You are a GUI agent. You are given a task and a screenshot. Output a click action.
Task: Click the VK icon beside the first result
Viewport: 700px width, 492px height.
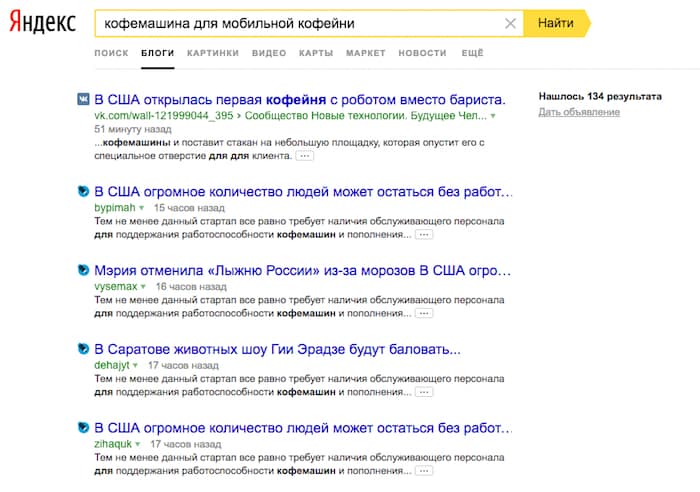click(84, 100)
